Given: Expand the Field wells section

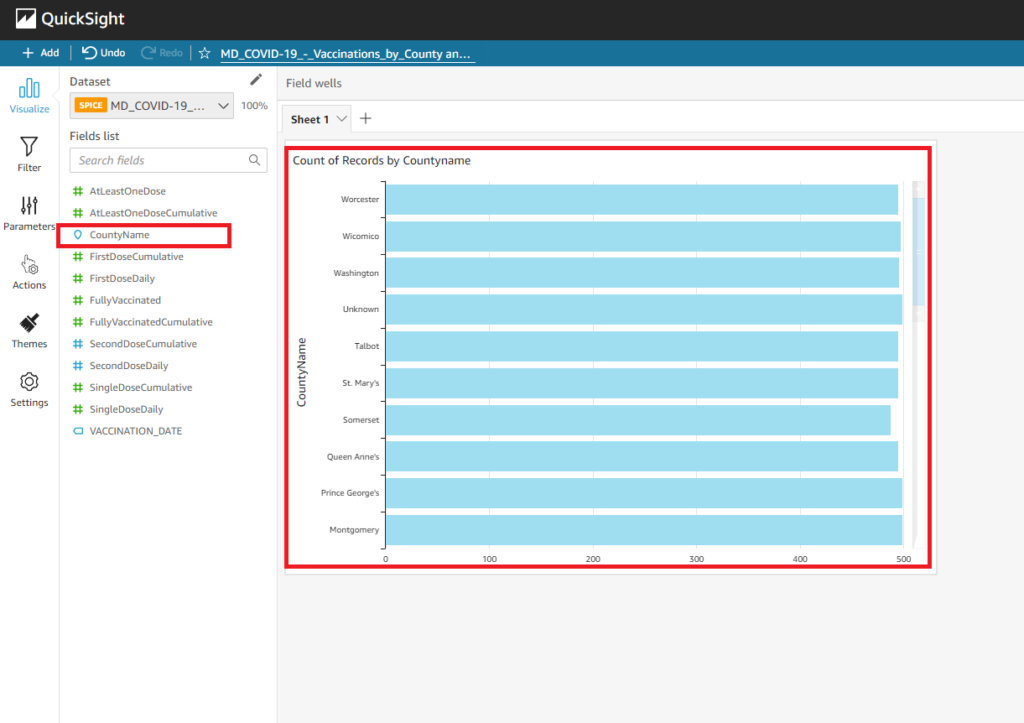Looking at the screenshot, I should pyautogui.click(x=316, y=84).
